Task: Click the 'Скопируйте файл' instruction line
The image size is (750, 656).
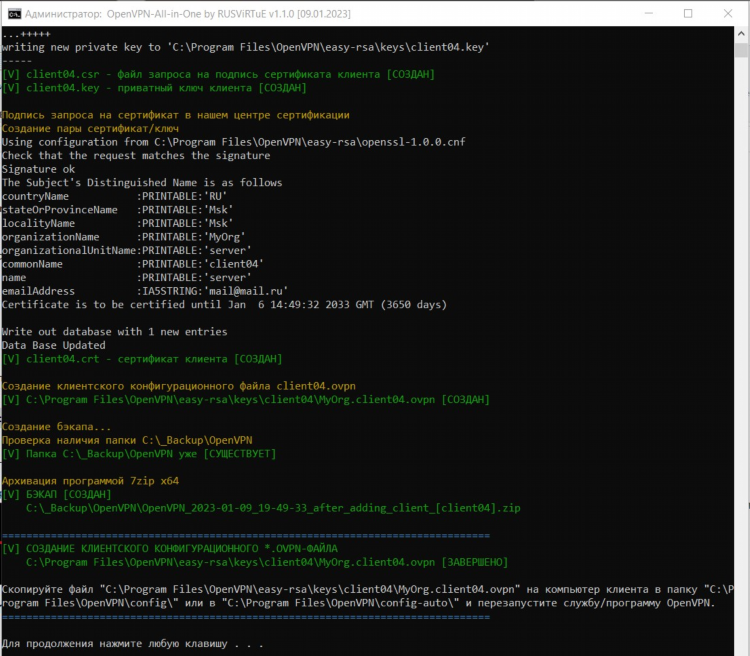Action: point(367,589)
